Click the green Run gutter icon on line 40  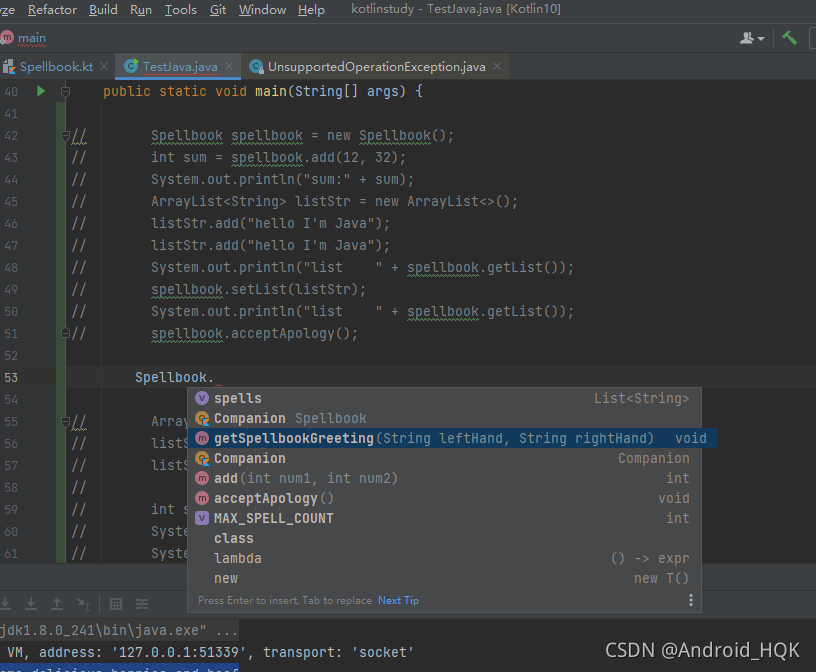click(x=41, y=92)
